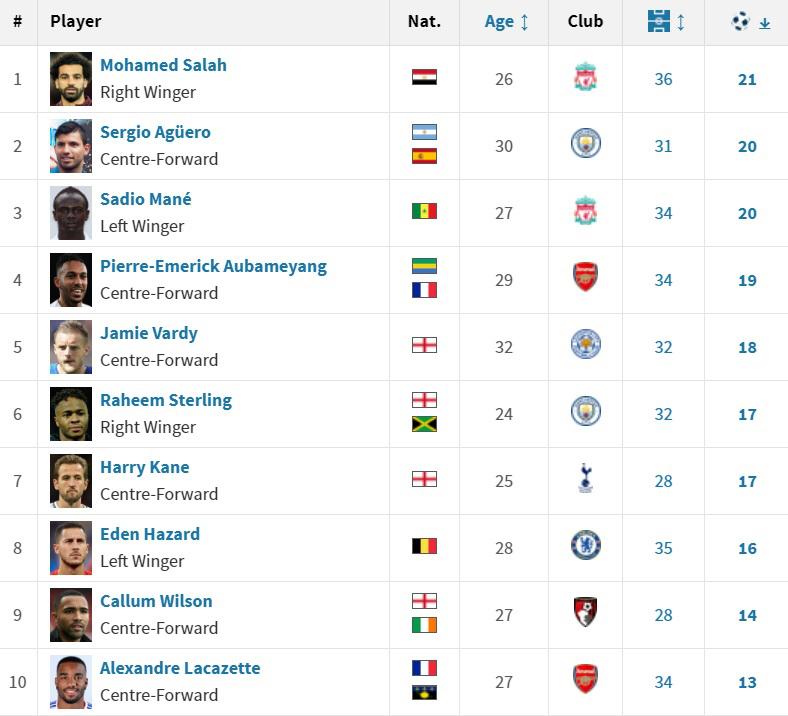Click the Tottenham crest in Harry Kane's row
Image resolution: width=788 pixels, height=716 pixels.
tap(585, 480)
